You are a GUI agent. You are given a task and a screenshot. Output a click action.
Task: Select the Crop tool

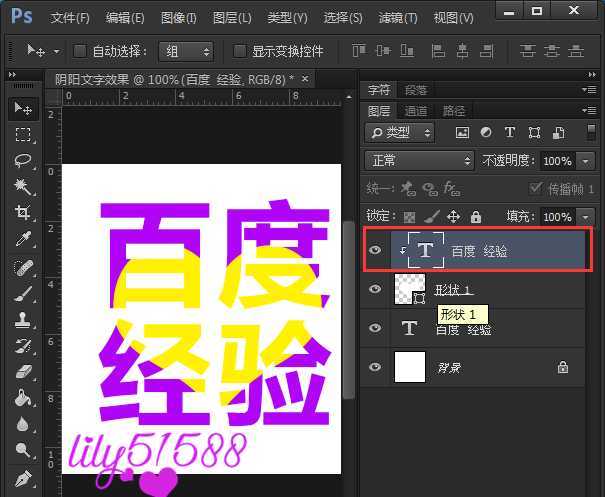pos(22,213)
